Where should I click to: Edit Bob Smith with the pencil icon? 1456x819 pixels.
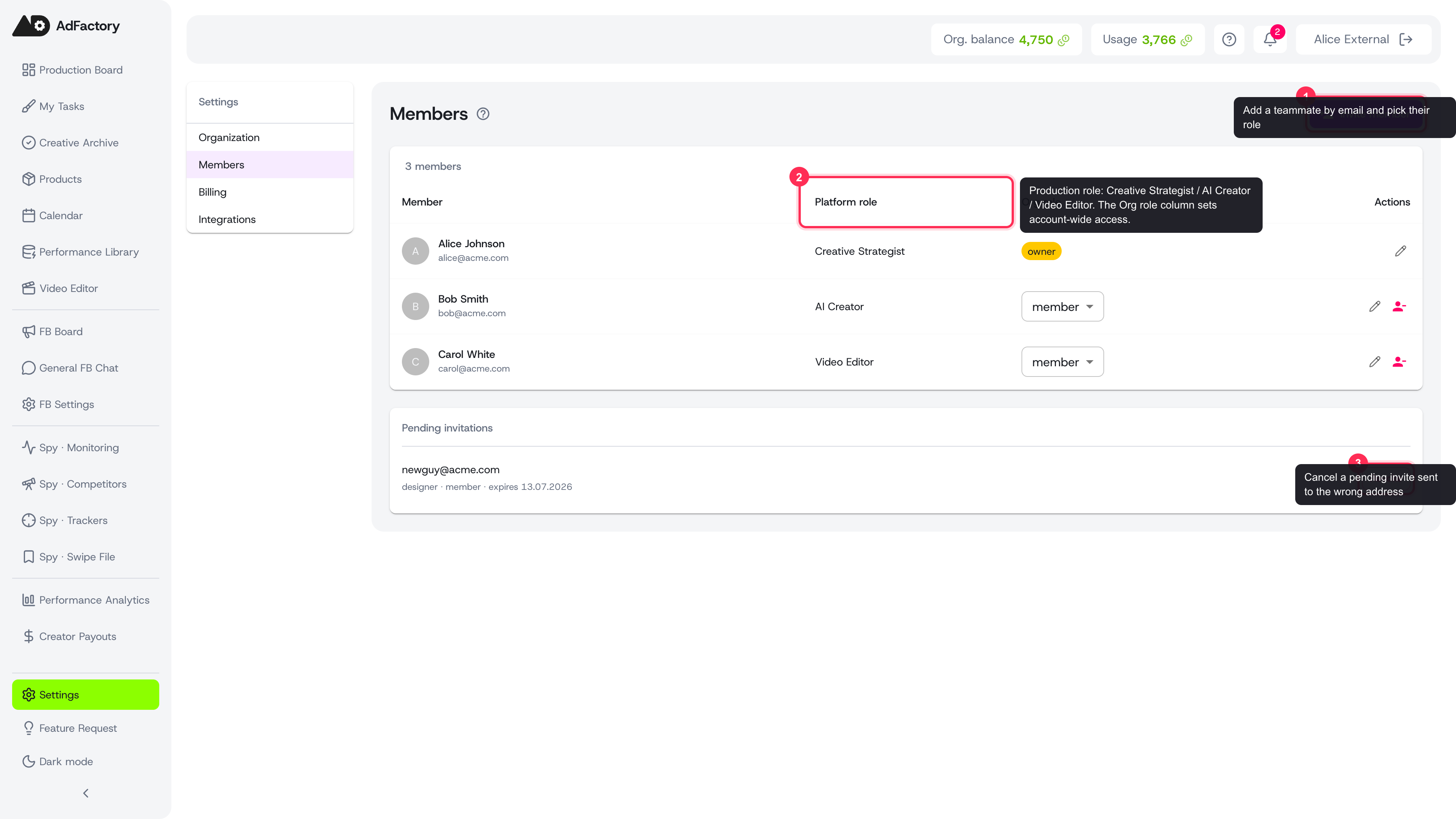(x=1374, y=306)
